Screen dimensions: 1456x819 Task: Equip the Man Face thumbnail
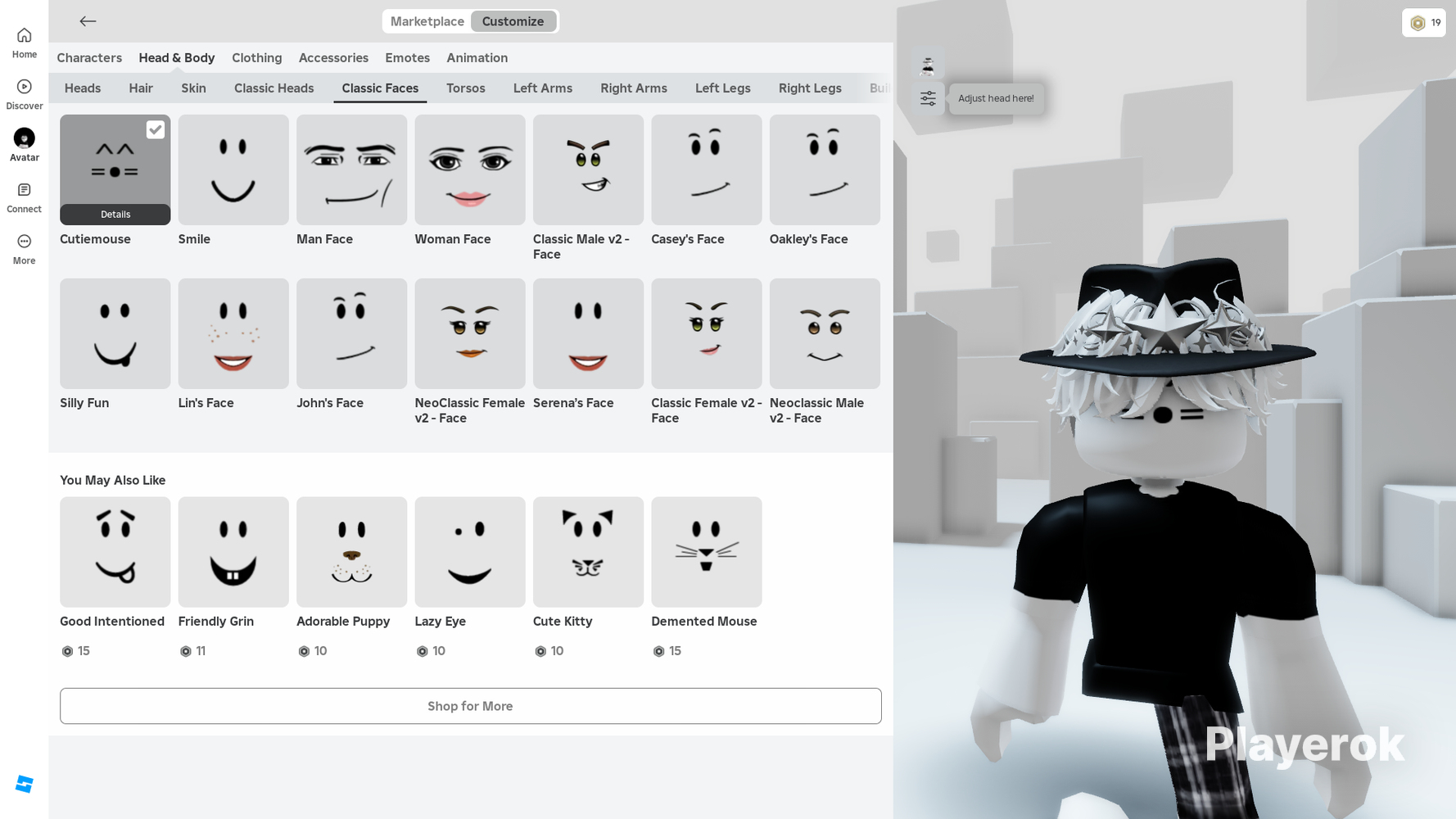coord(352,170)
